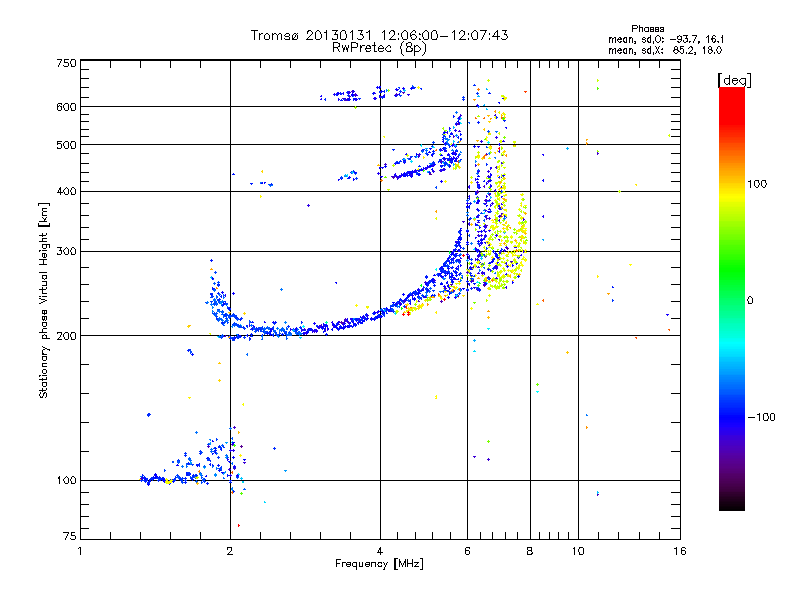Click the colorbar tick label '-100'
Image resolution: width=800 pixels, height=600 pixels.
761,417
